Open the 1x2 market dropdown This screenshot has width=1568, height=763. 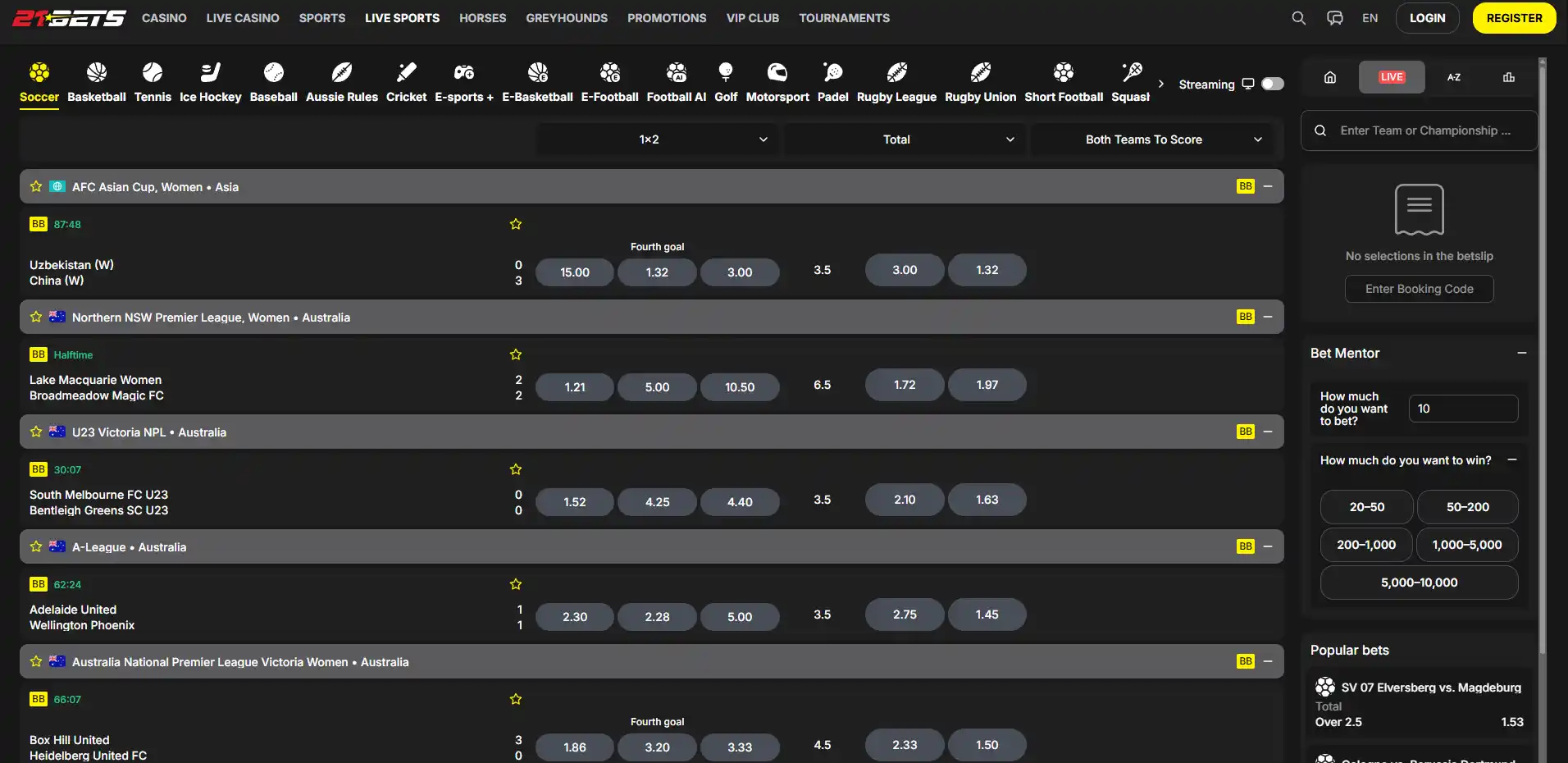pos(658,139)
